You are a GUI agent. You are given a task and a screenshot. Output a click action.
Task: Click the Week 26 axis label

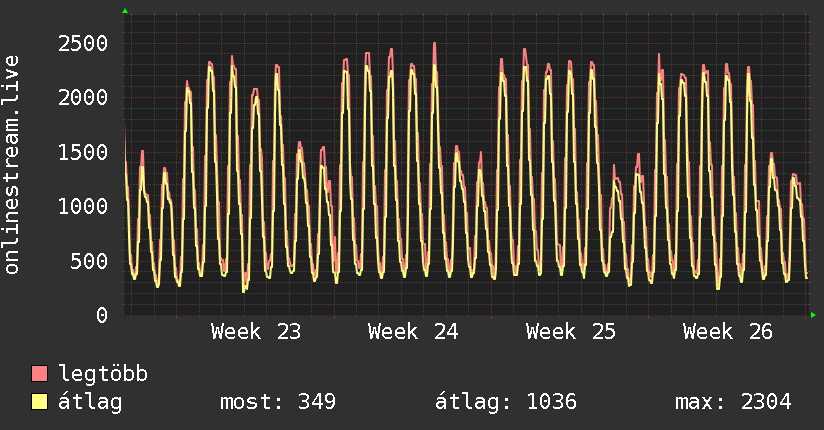[x=728, y=332]
